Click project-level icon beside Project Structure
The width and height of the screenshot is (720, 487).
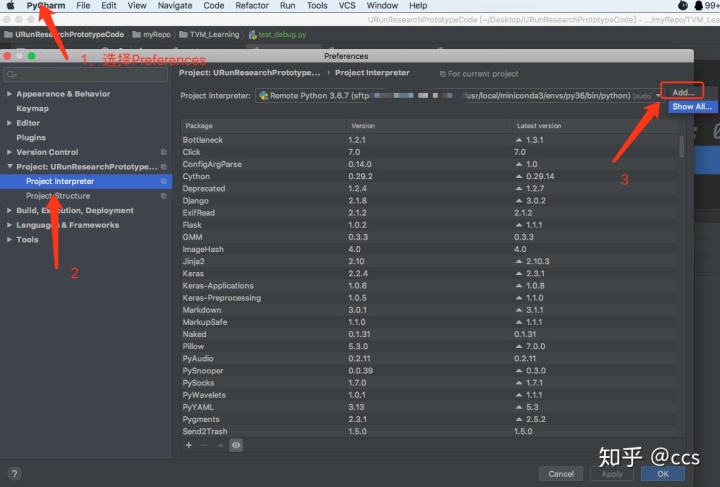pos(163,196)
